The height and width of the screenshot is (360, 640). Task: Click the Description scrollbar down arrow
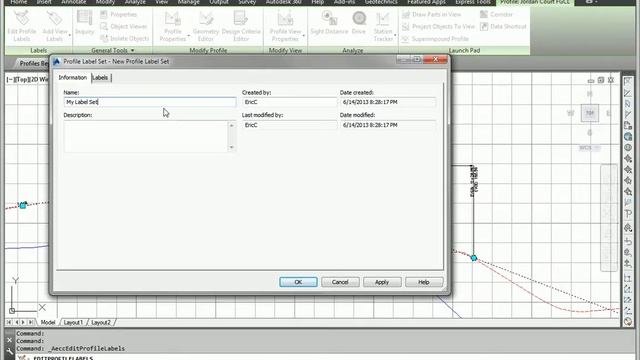point(232,147)
